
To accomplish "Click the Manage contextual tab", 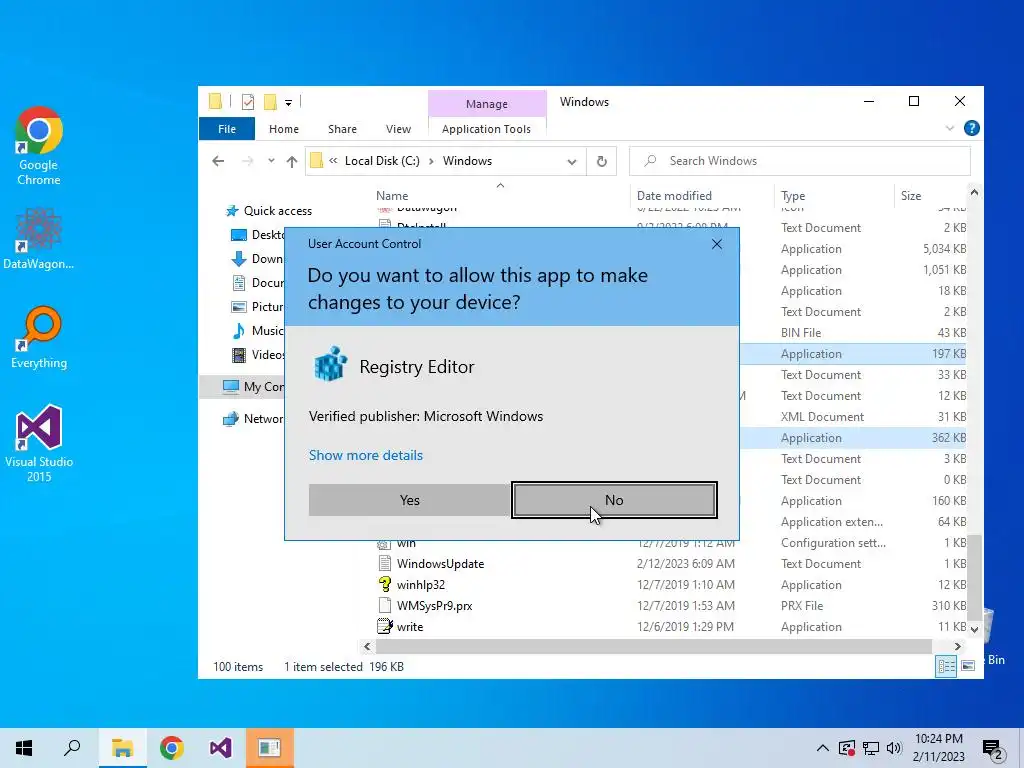I will [x=487, y=104].
